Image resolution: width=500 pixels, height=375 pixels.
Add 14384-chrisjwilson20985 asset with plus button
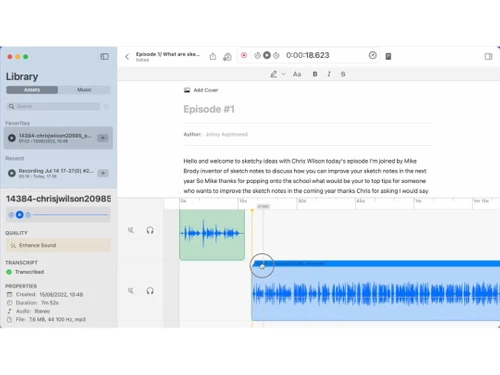(103, 138)
